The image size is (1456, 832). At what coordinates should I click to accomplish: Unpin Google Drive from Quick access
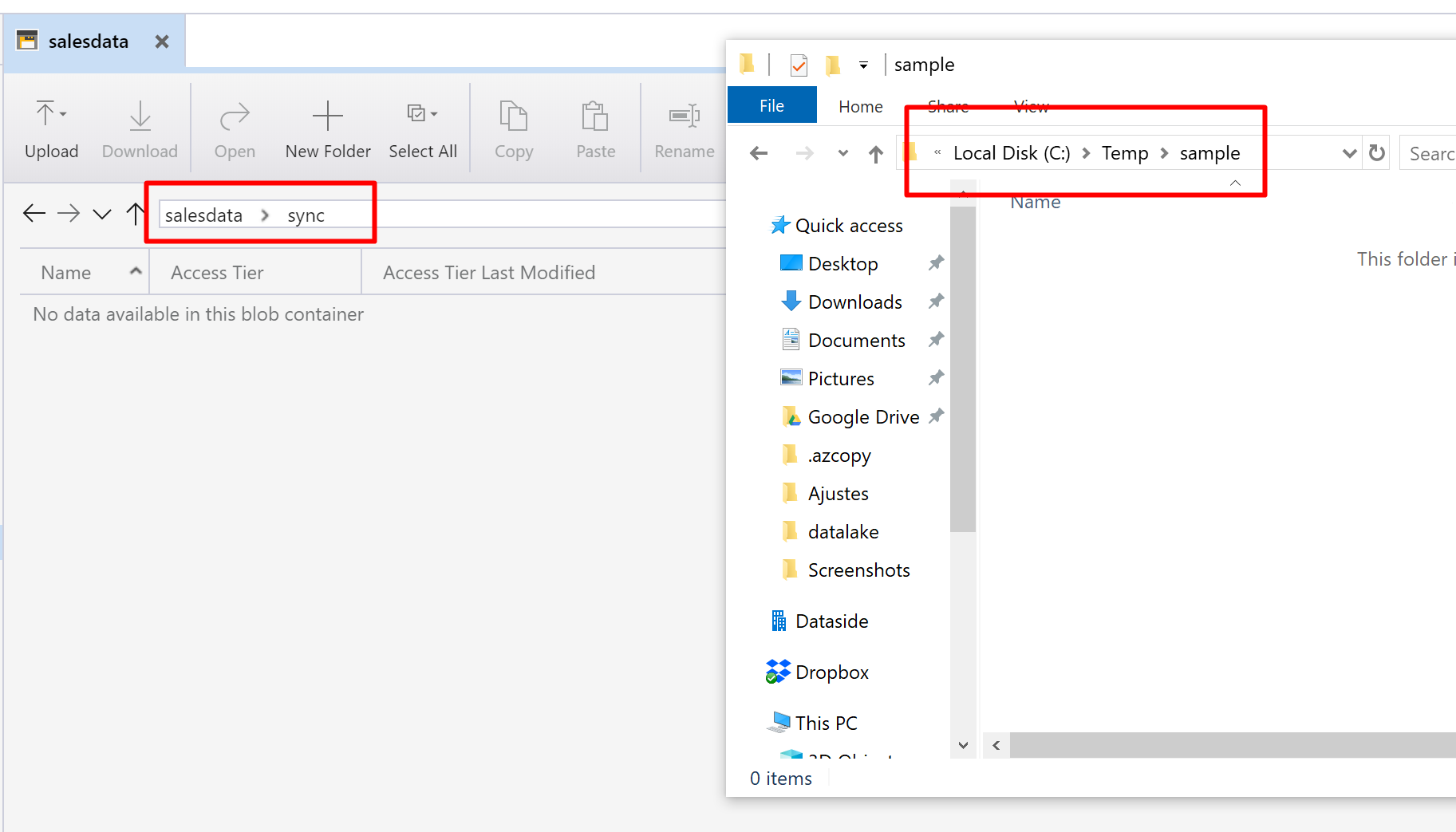click(936, 416)
